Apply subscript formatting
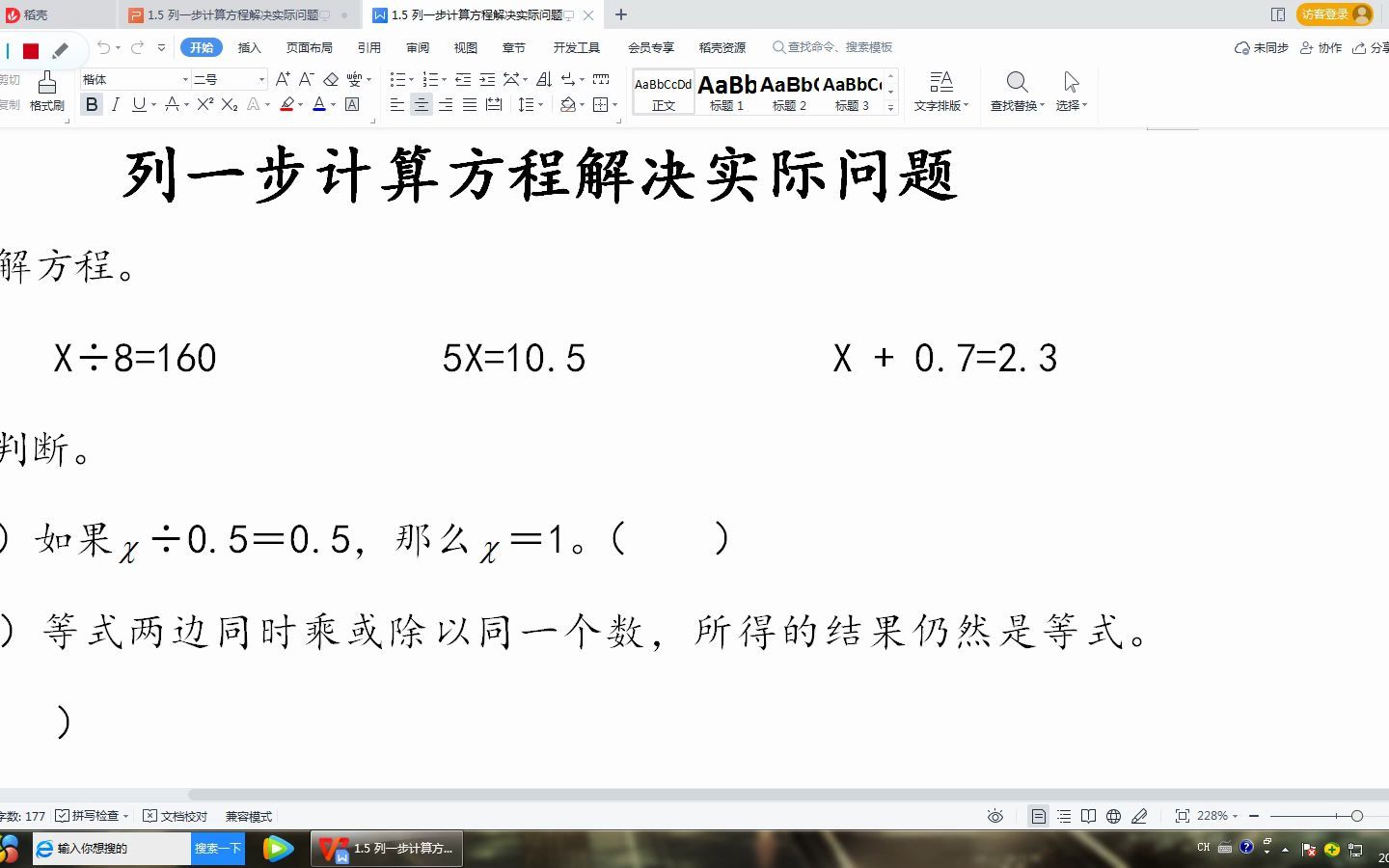Screen dimensions: 1389x868 click(230, 104)
